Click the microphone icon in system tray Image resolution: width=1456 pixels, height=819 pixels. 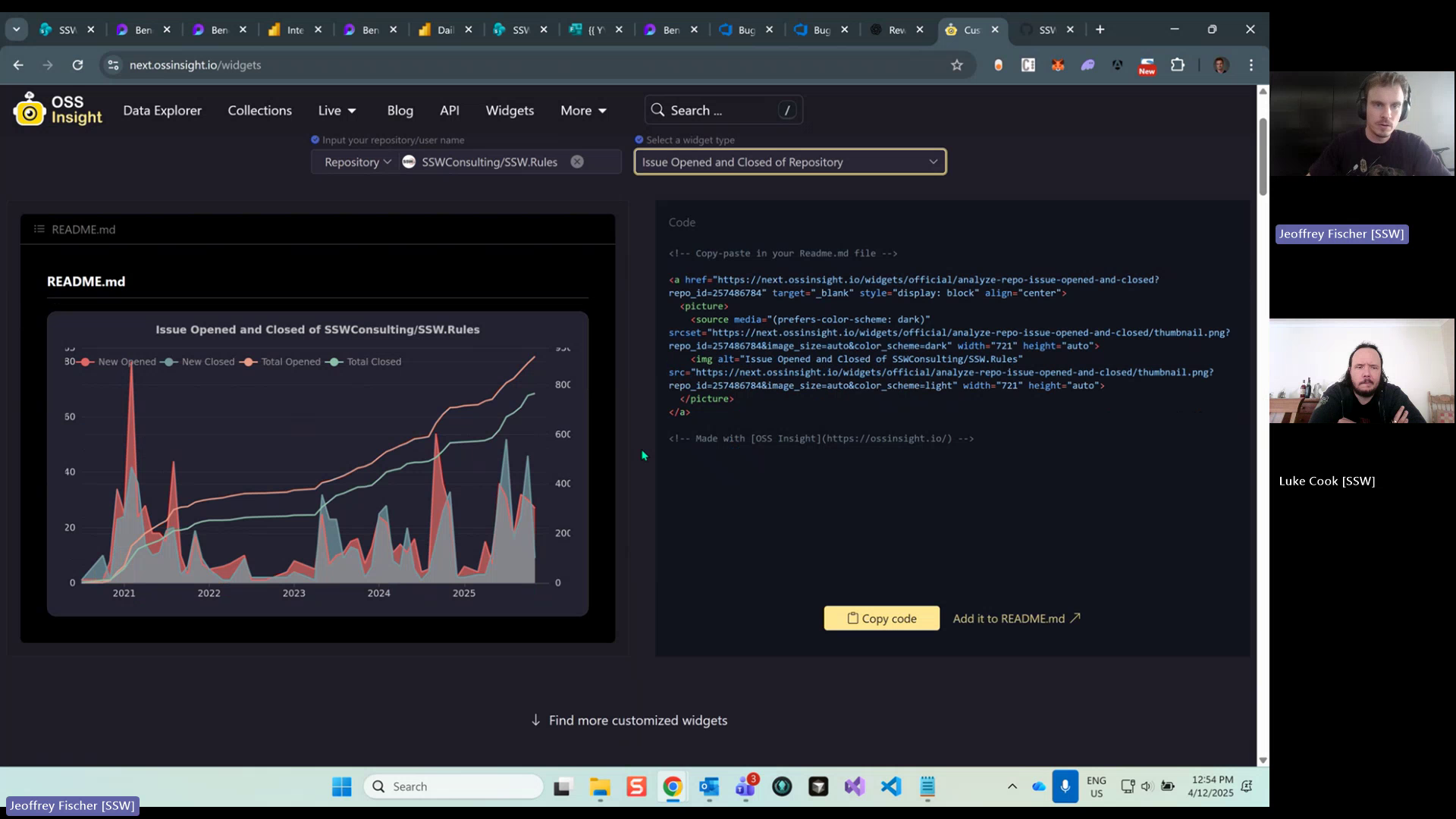[1065, 786]
